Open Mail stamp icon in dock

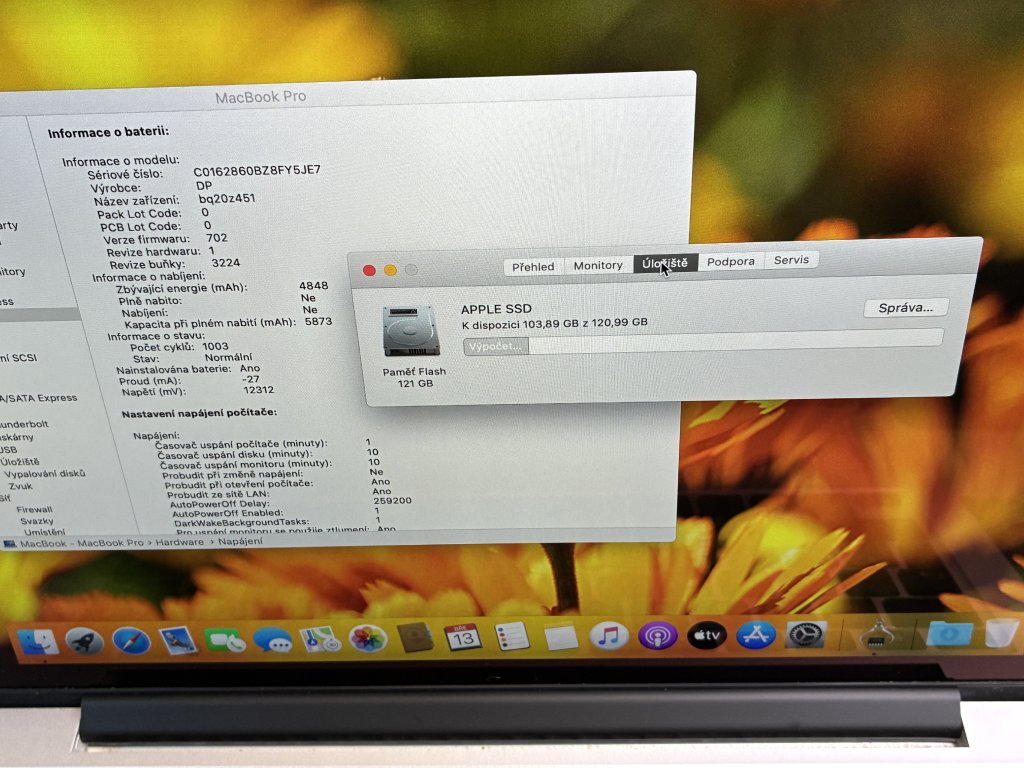(178, 640)
